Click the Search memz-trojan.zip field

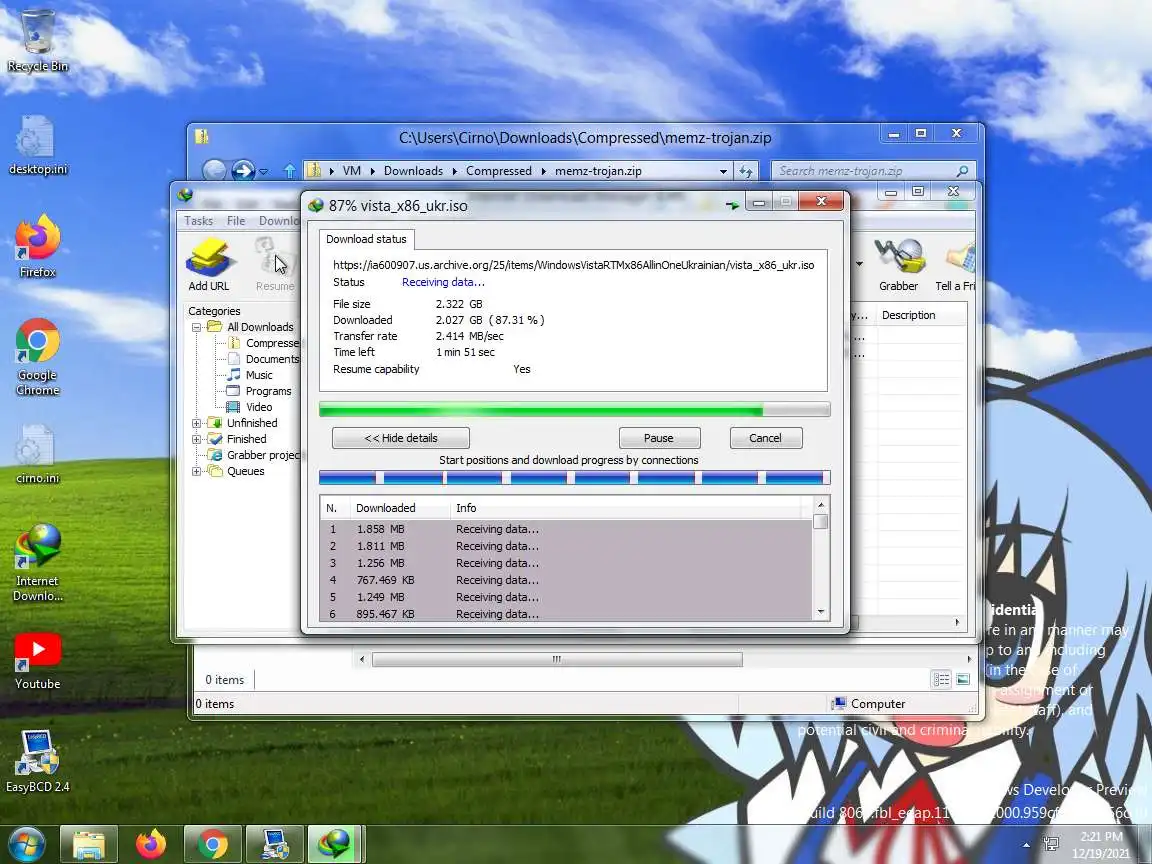pos(873,170)
